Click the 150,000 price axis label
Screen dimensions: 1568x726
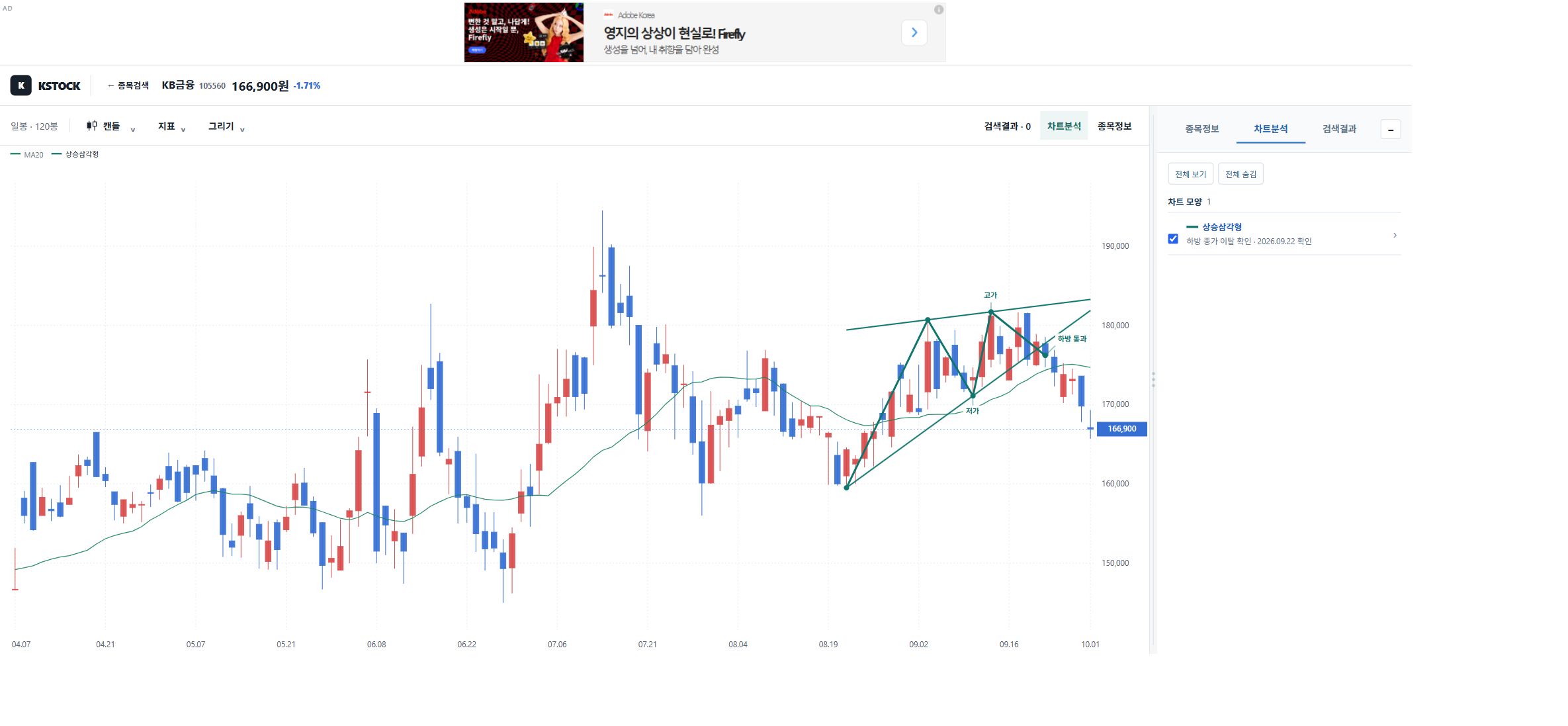click(1115, 563)
